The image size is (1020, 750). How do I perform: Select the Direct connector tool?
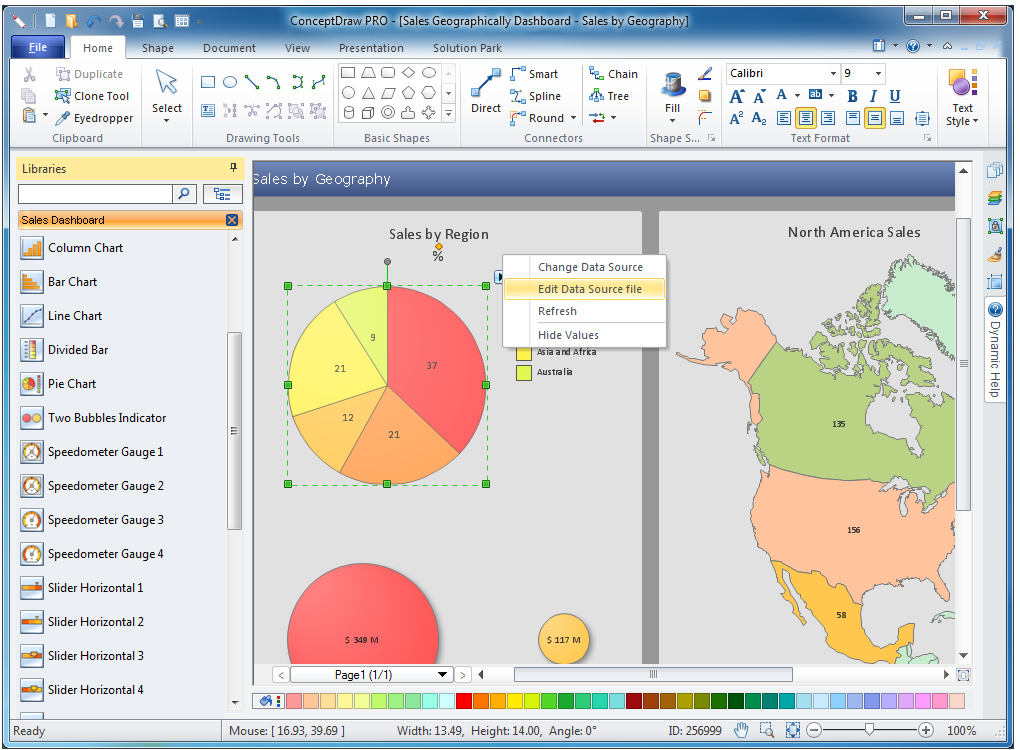pos(486,93)
